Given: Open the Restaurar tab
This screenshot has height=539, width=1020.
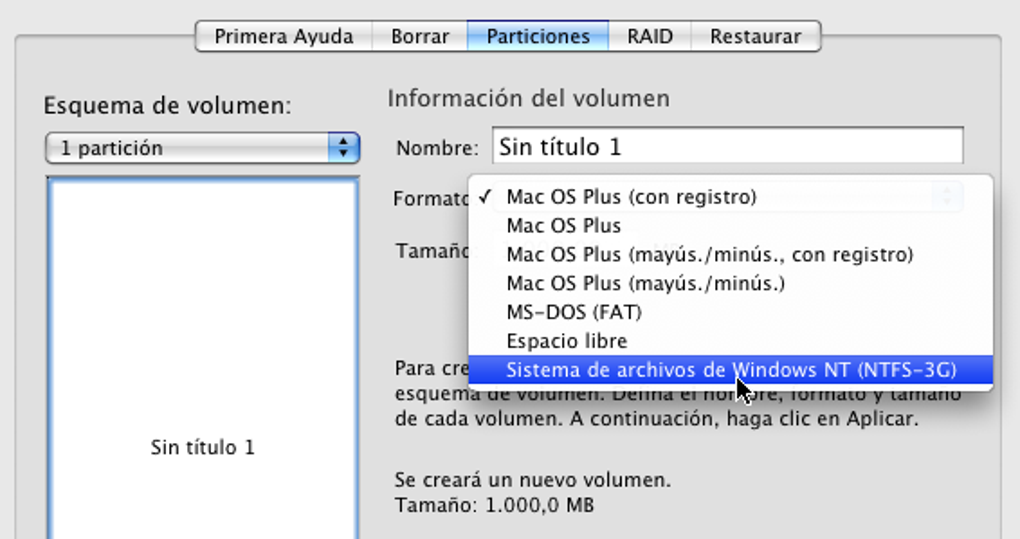Looking at the screenshot, I should click(x=755, y=36).
